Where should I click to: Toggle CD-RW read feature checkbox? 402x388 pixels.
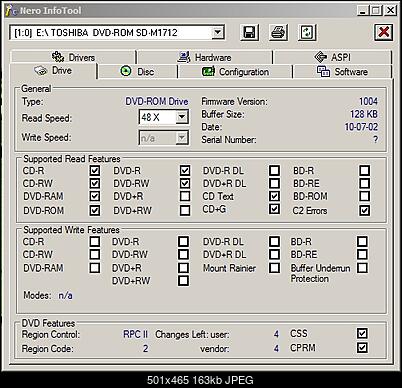click(x=95, y=183)
